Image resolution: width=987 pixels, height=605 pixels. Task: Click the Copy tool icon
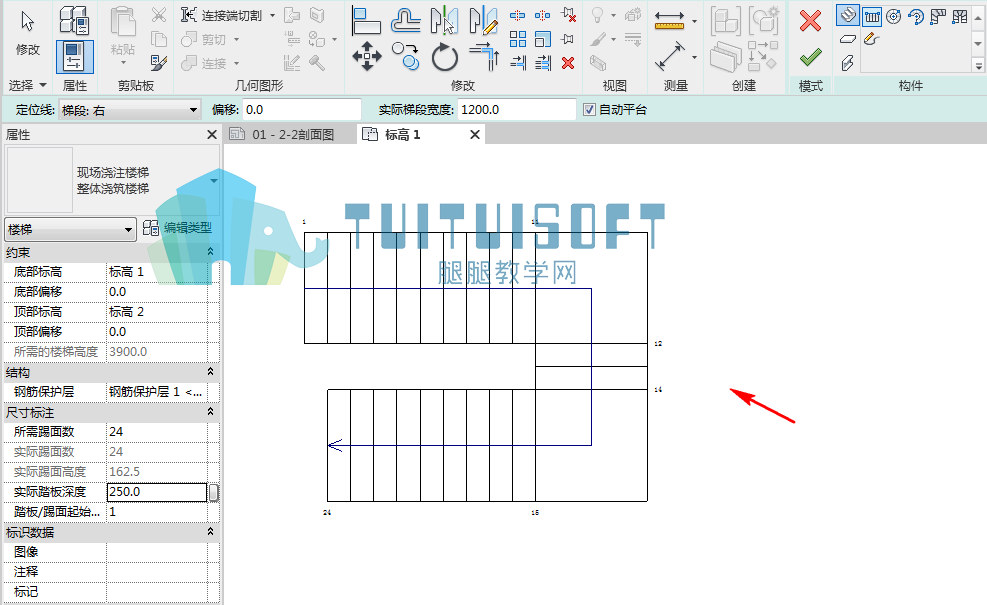point(405,56)
